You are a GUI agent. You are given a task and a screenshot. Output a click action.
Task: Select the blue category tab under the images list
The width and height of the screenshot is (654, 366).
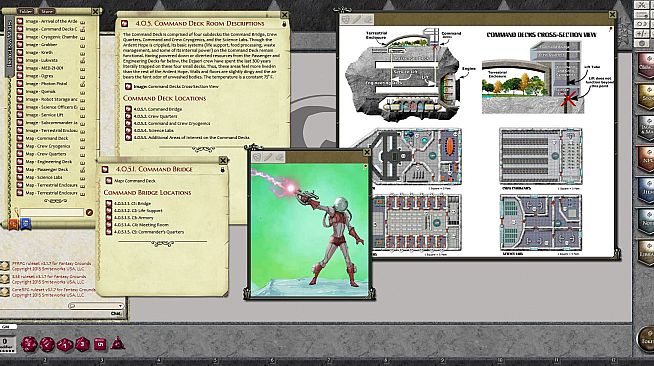pyautogui.click(x=25, y=224)
